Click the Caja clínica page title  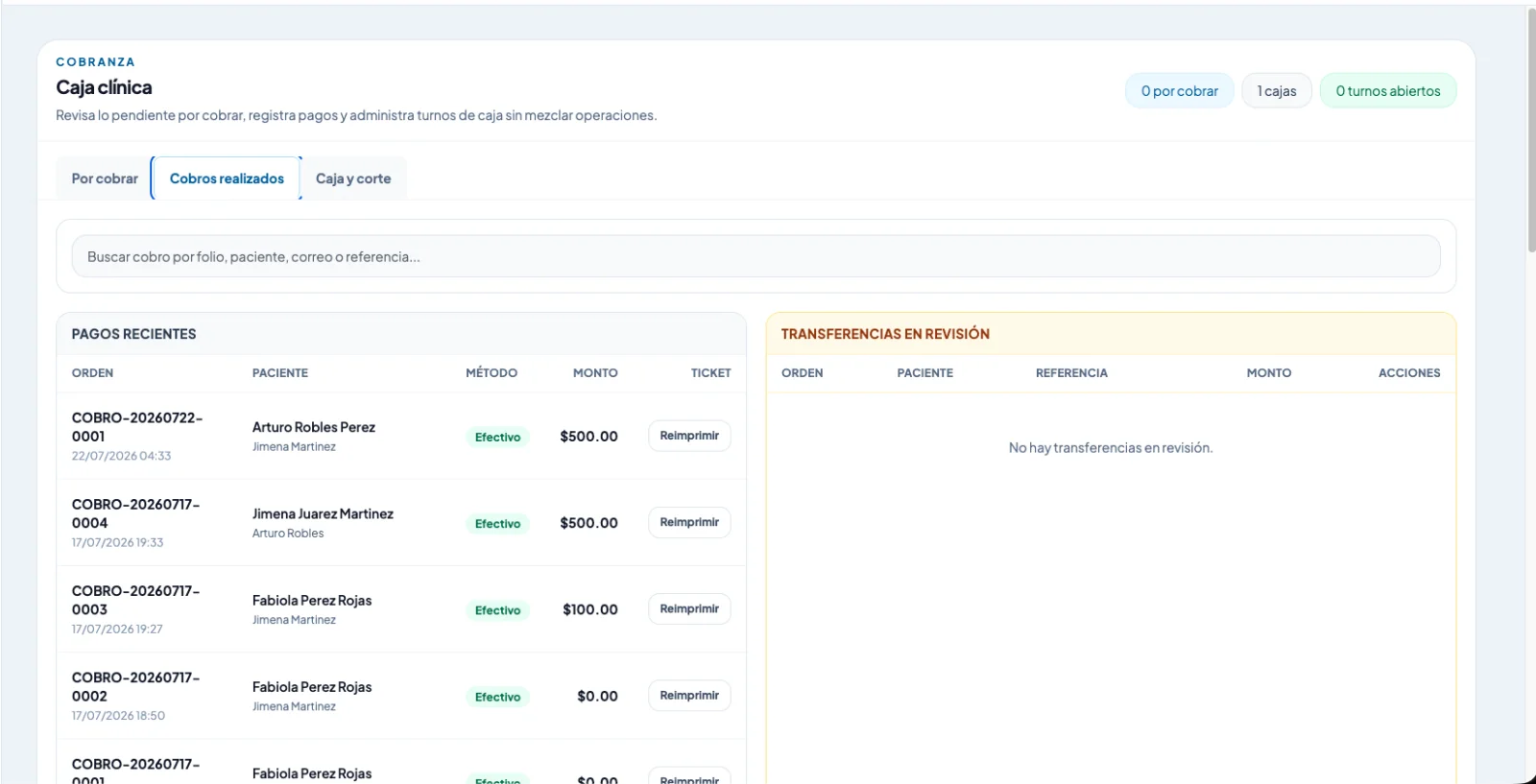tap(104, 87)
